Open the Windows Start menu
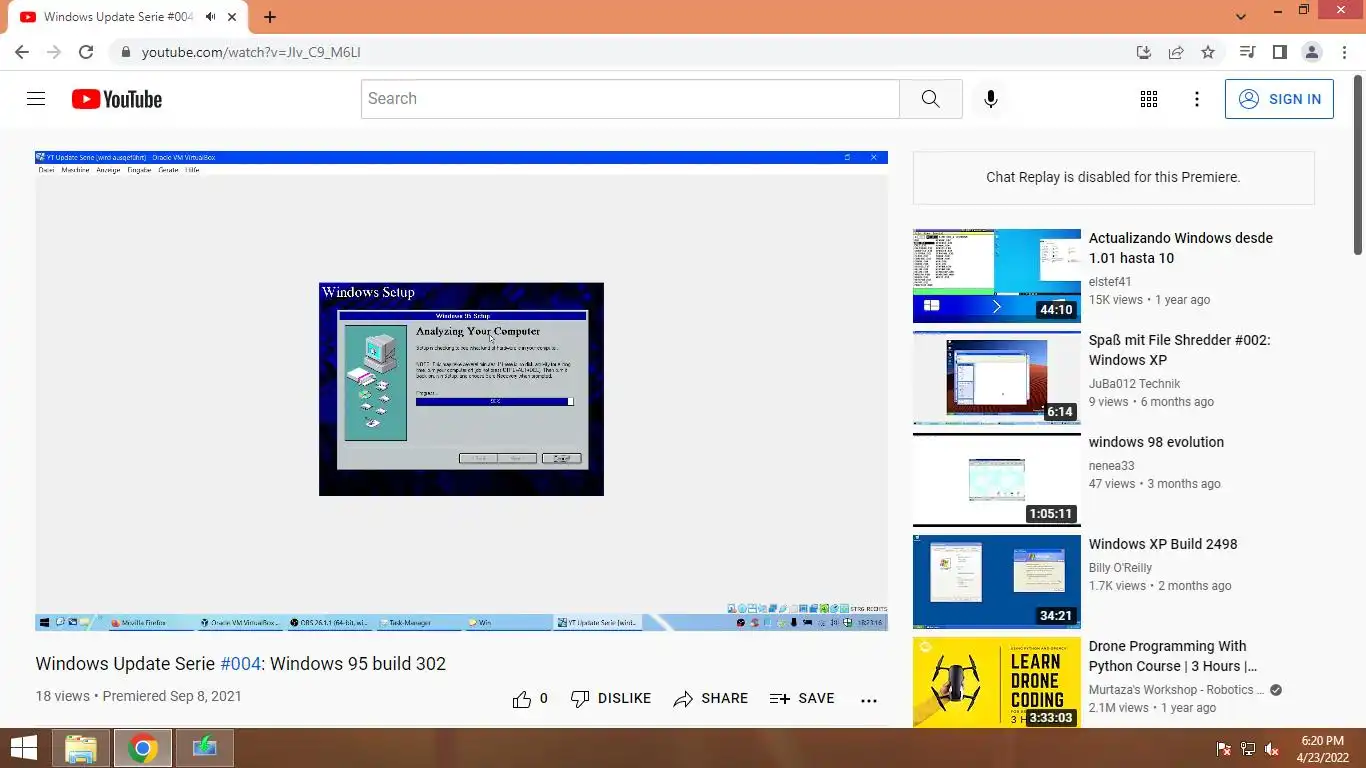Viewport: 1366px width, 768px height. coord(23,748)
